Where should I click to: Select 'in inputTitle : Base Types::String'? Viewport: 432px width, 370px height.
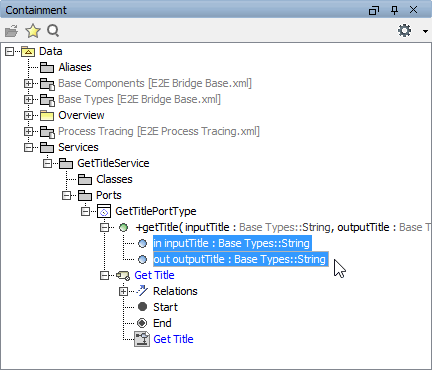click(232, 243)
